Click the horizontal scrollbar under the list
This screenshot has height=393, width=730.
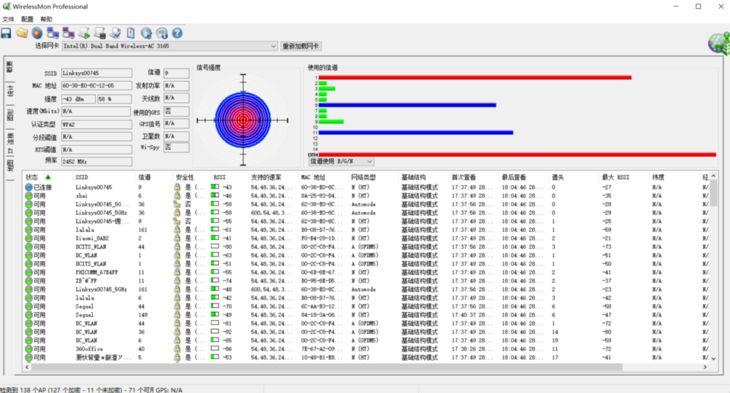pos(326,367)
